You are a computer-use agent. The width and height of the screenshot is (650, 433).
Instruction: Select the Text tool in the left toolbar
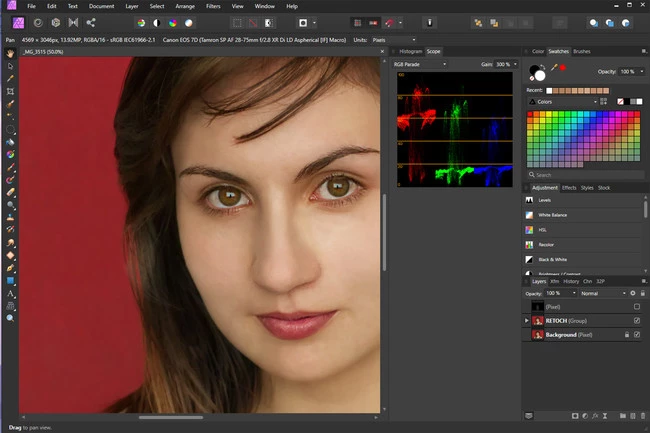pos(10,294)
